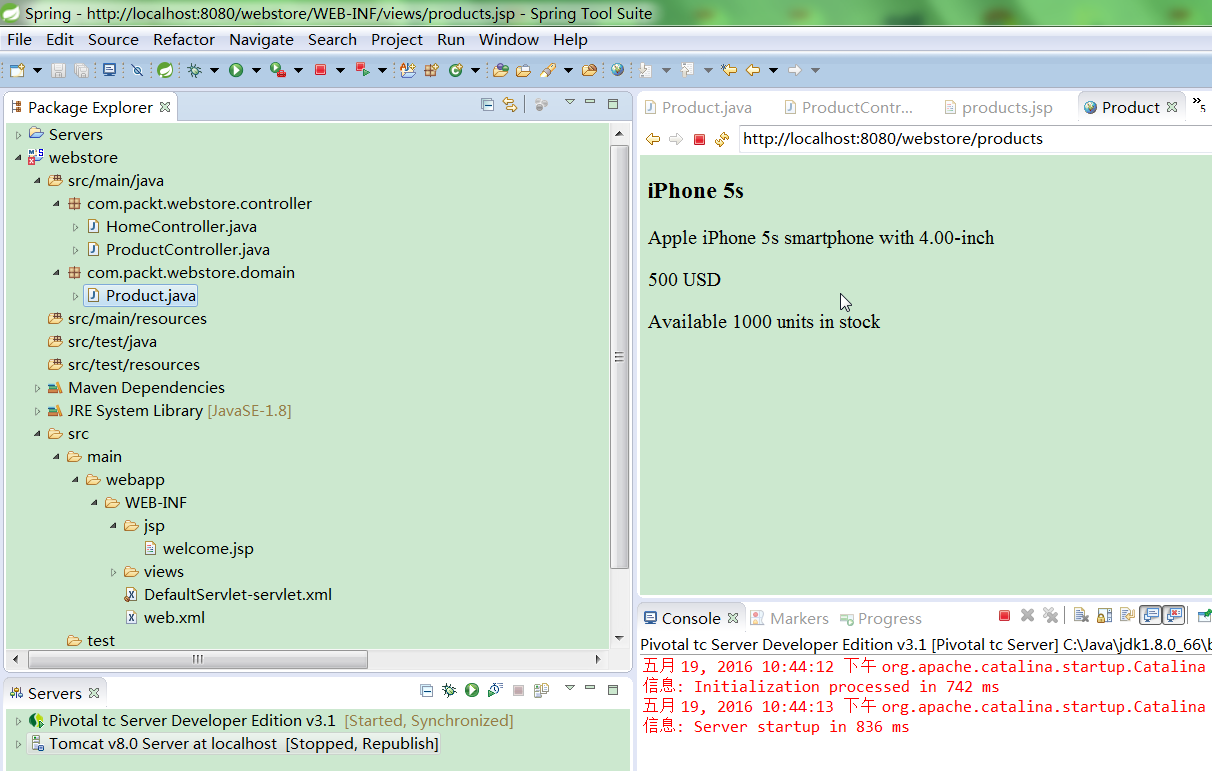1212x771 pixels.
Task: Expand Pivotal tc Server entry in Servers
Action: point(18,721)
